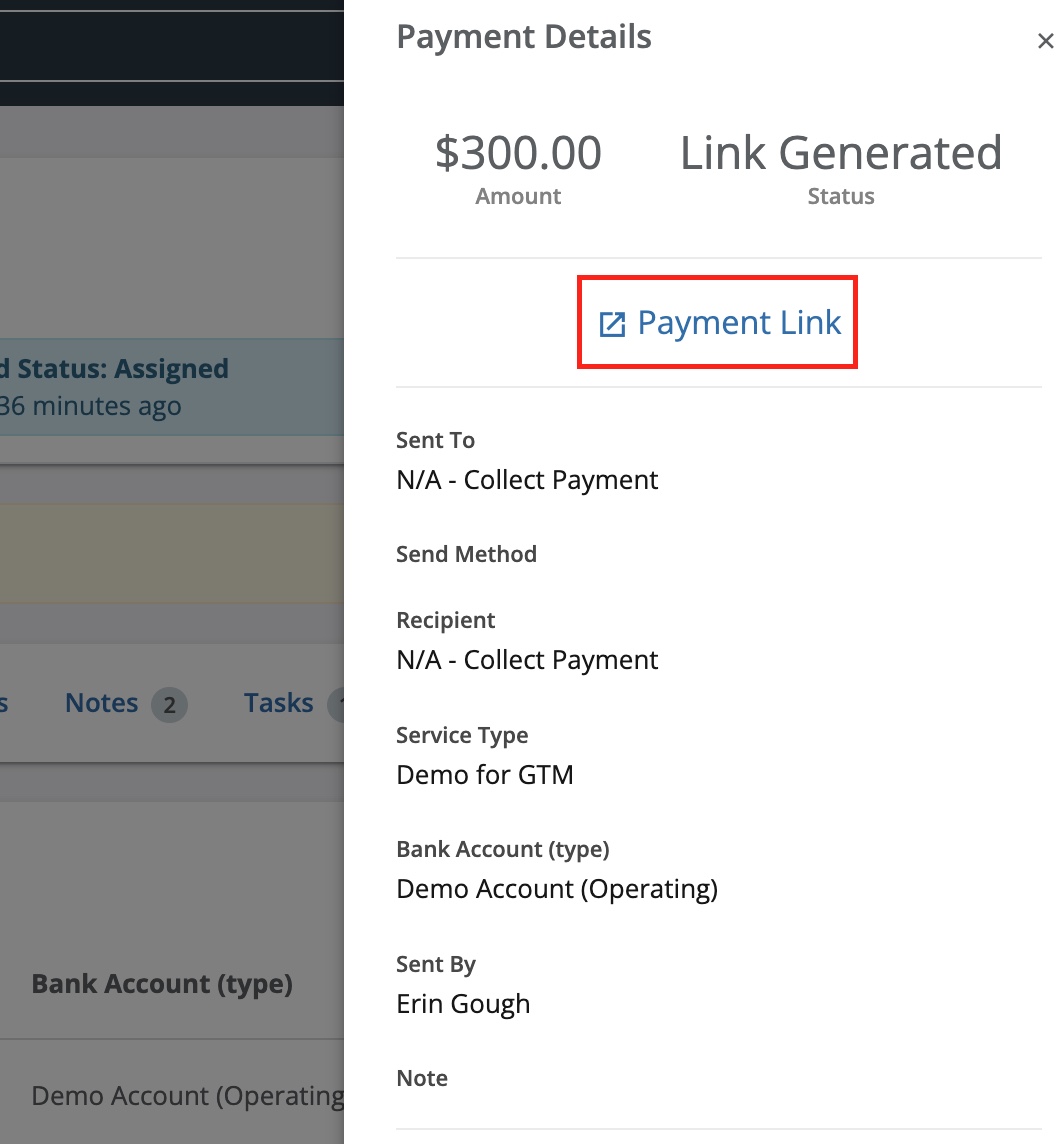
Task: Click the Note field label
Action: pos(422,1078)
